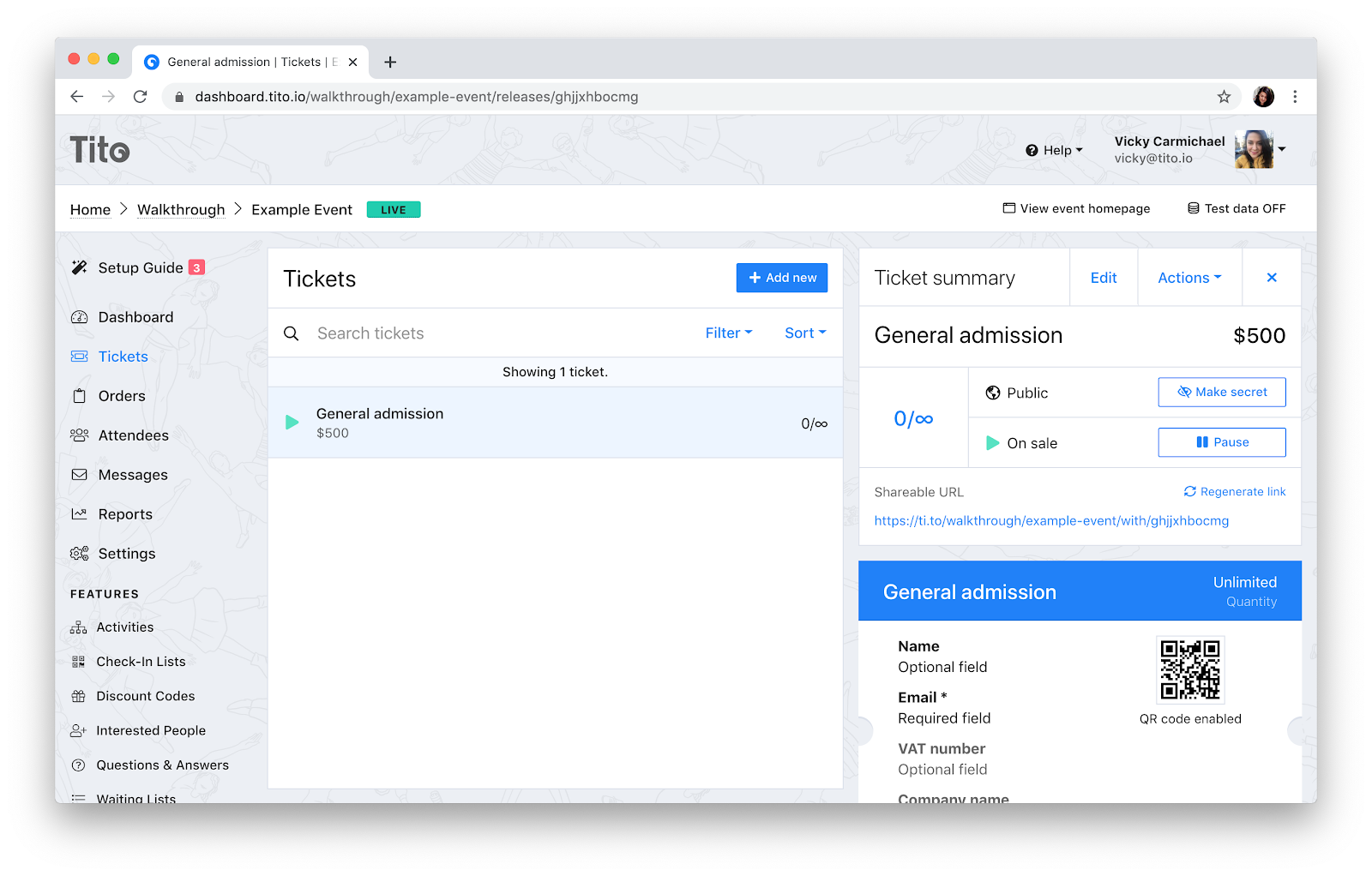Screen dimensions: 1372x876
Task: Click the Public globe icon
Action: tap(993, 393)
